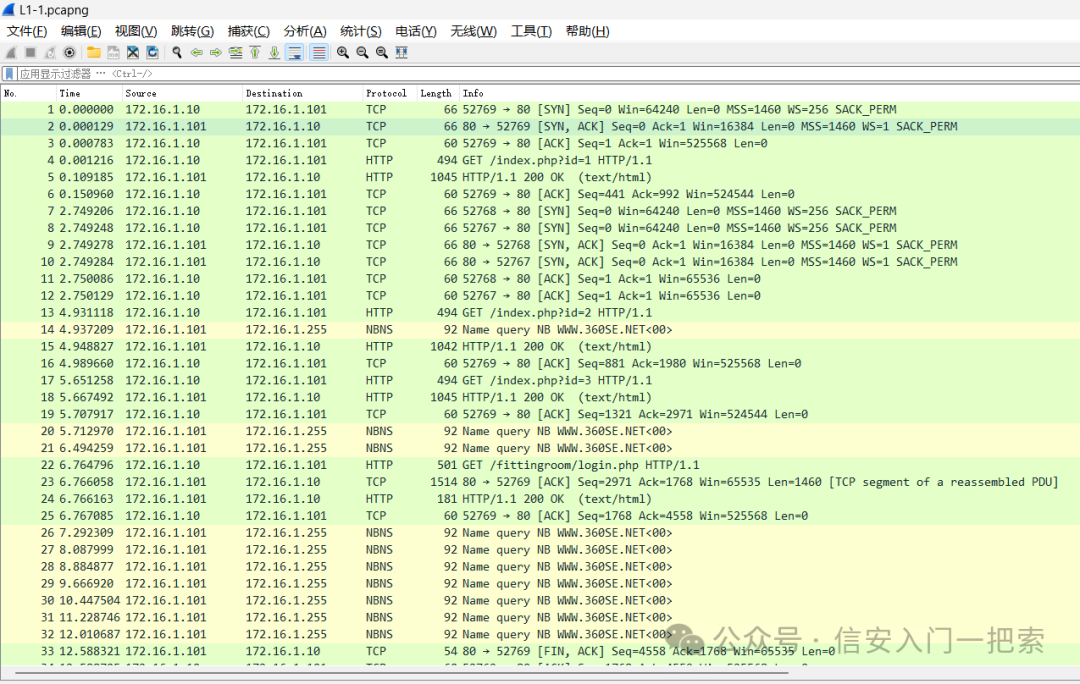Image resolution: width=1080 pixels, height=684 pixels.
Task: Sort by the Source column header
Action: [x=182, y=93]
